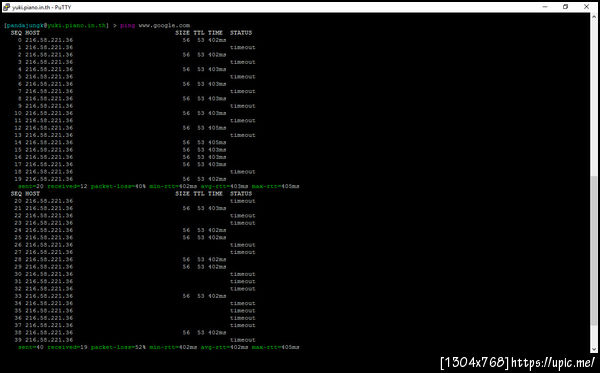
Task: Click timeout status on sequence 39 row
Action: 243,340
